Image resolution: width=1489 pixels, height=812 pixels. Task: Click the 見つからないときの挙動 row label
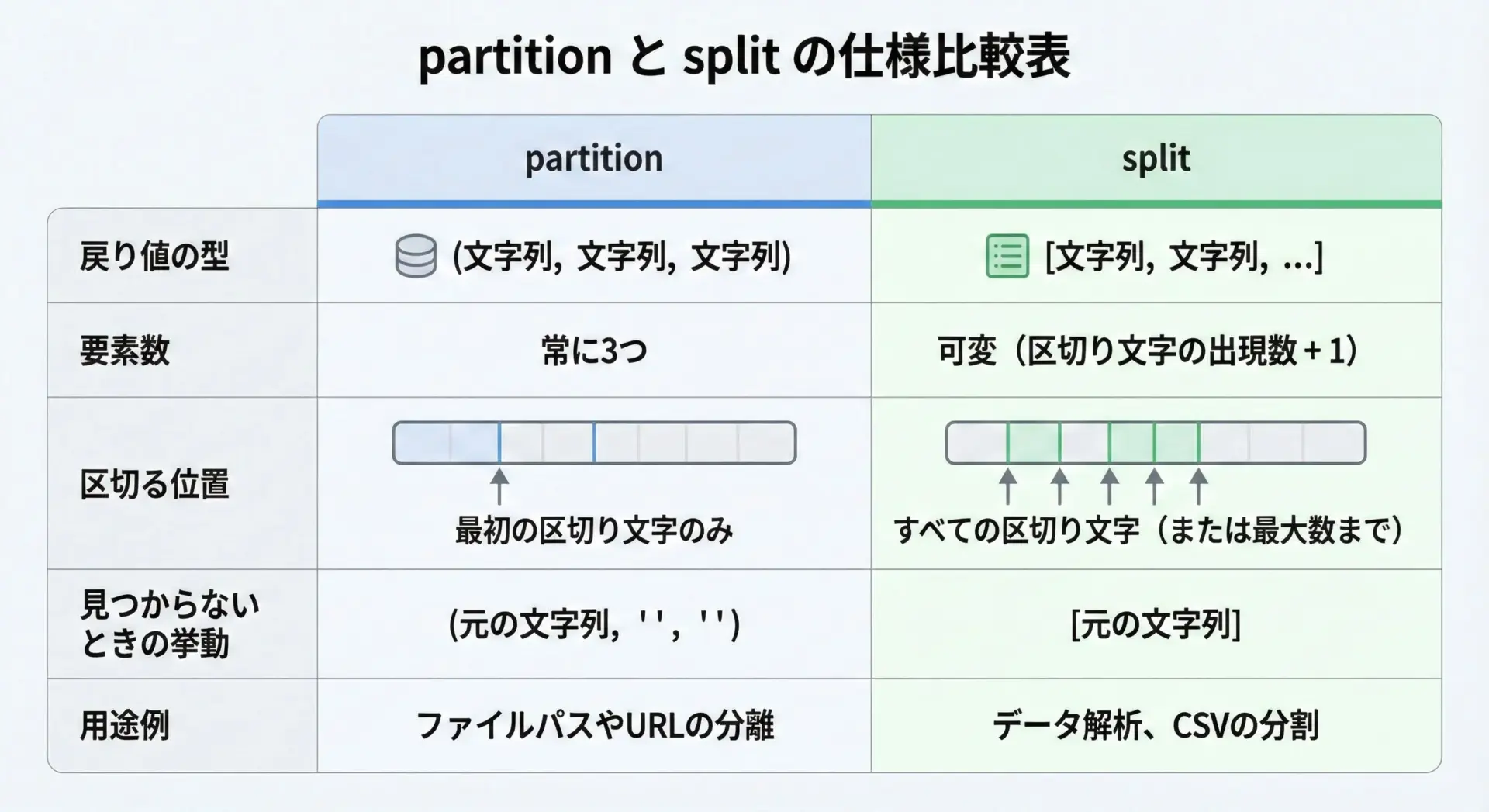coord(169,624)
